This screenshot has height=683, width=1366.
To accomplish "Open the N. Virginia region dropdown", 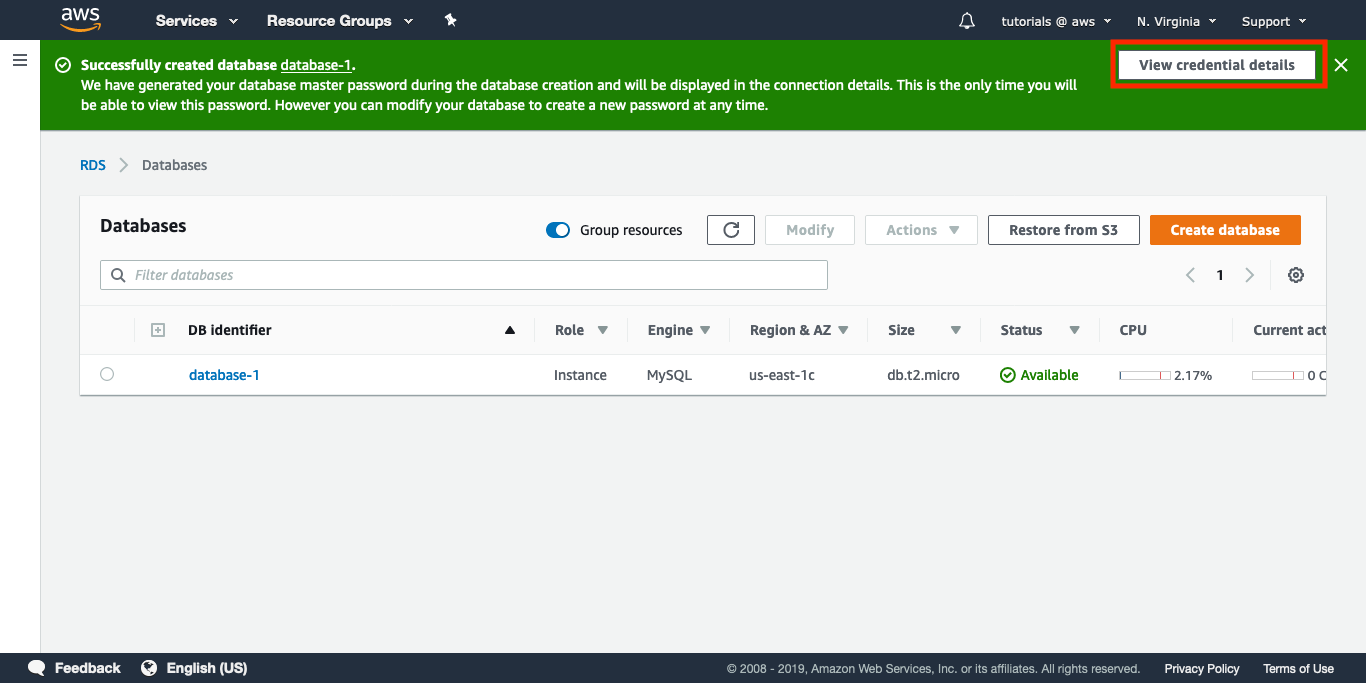I will pyautogui.click(x=1176, y=21).
